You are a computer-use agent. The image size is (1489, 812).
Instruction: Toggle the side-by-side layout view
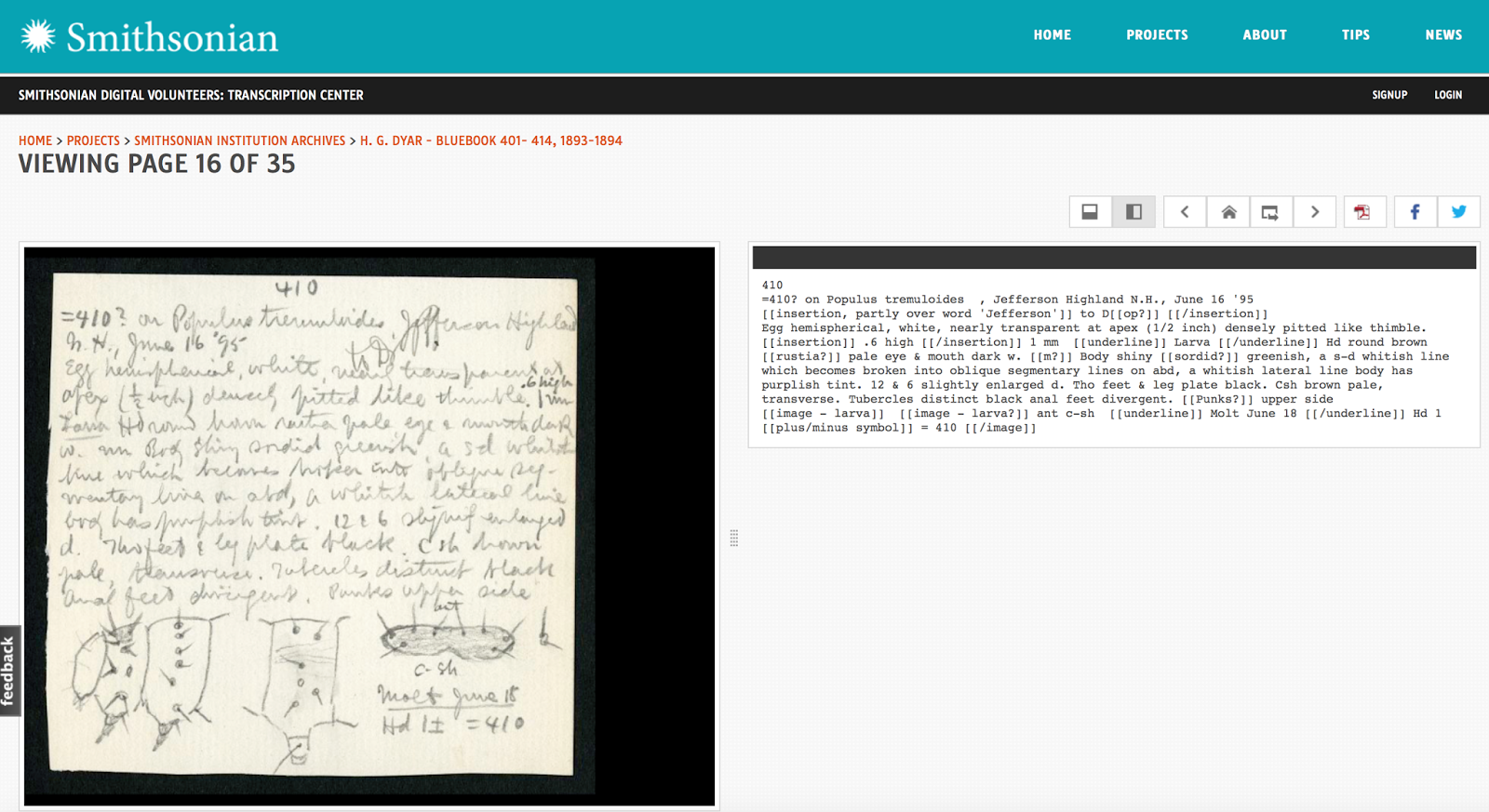[1134, 212]
